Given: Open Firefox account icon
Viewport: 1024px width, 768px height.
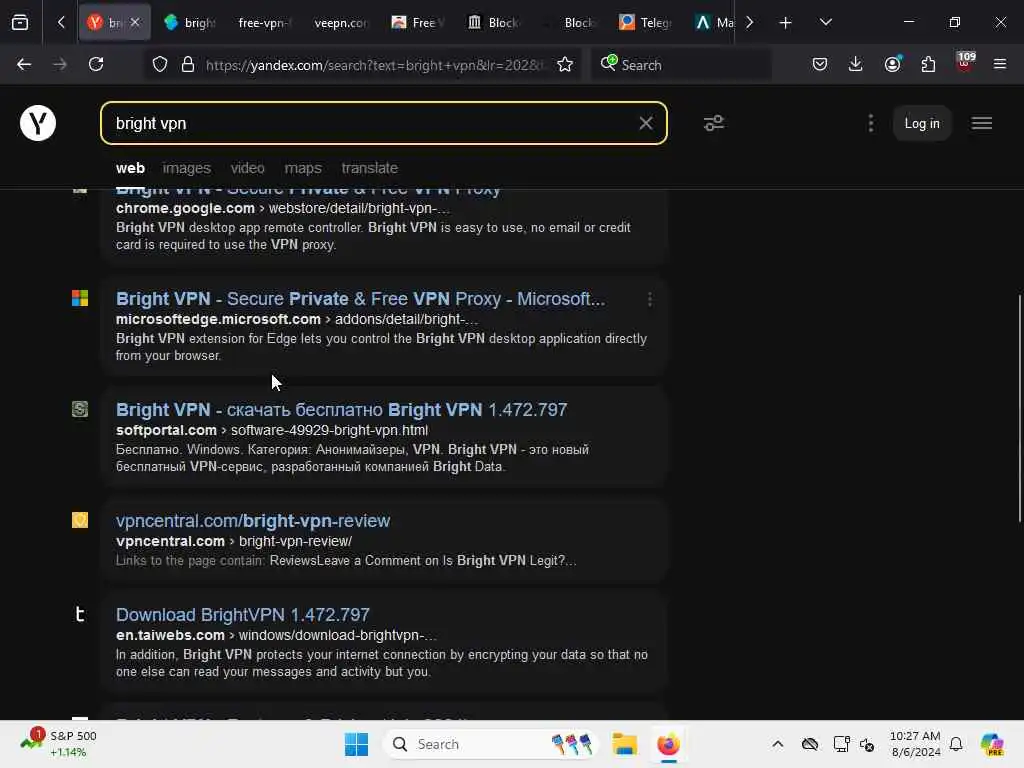Looking at the screenshot, I should 892,65.
